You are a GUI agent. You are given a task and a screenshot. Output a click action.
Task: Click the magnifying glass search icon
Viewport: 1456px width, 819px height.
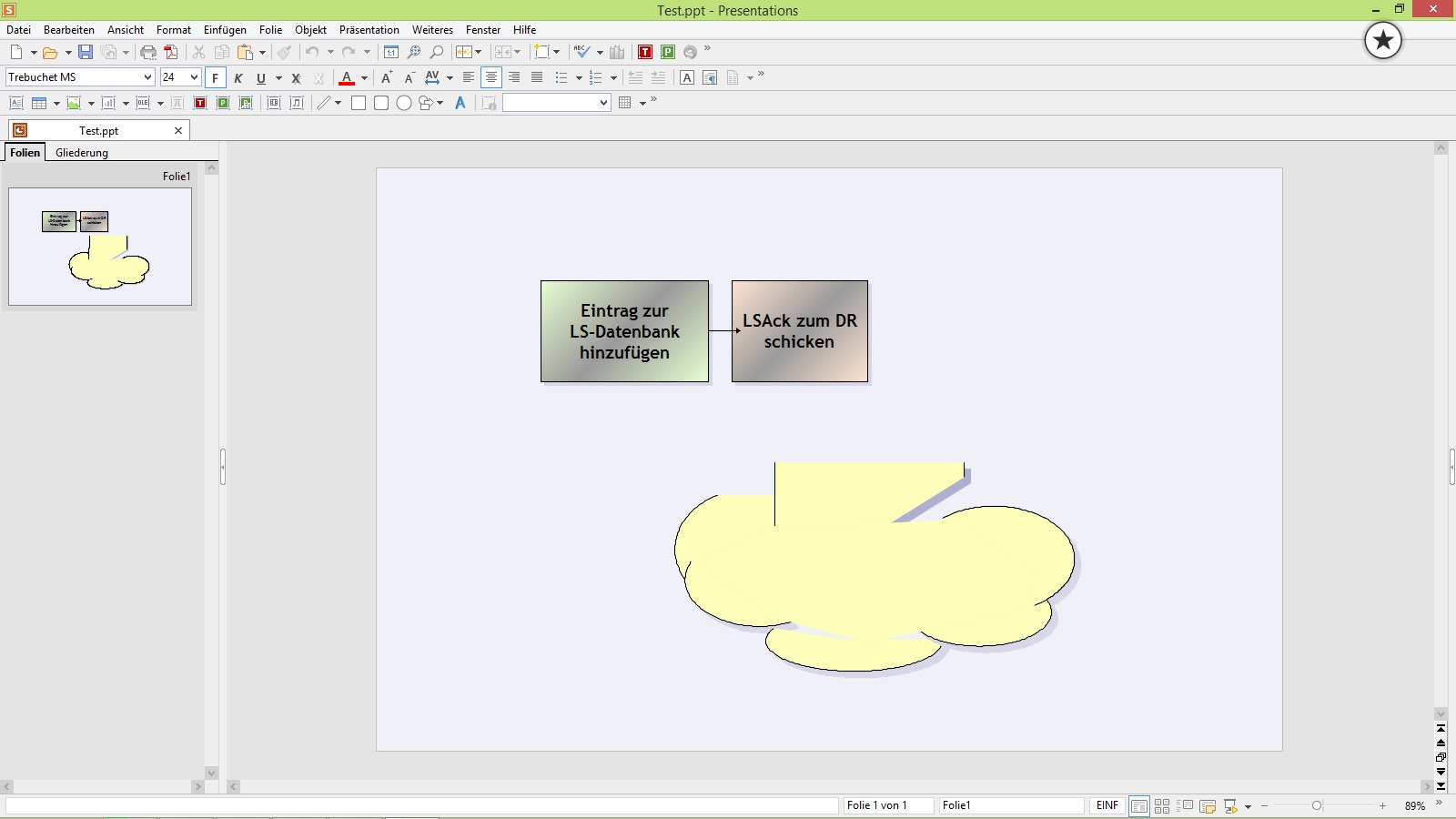coord(437,52)
